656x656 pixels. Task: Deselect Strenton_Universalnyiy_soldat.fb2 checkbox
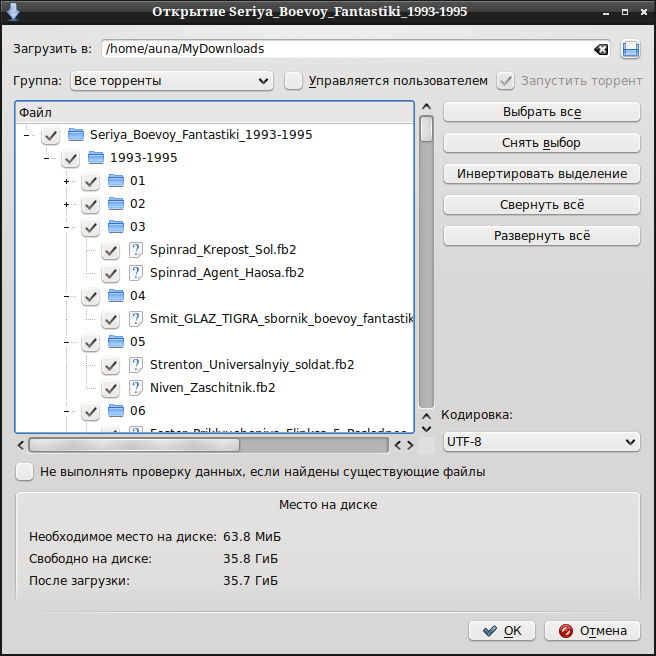[x=110, y=366]
